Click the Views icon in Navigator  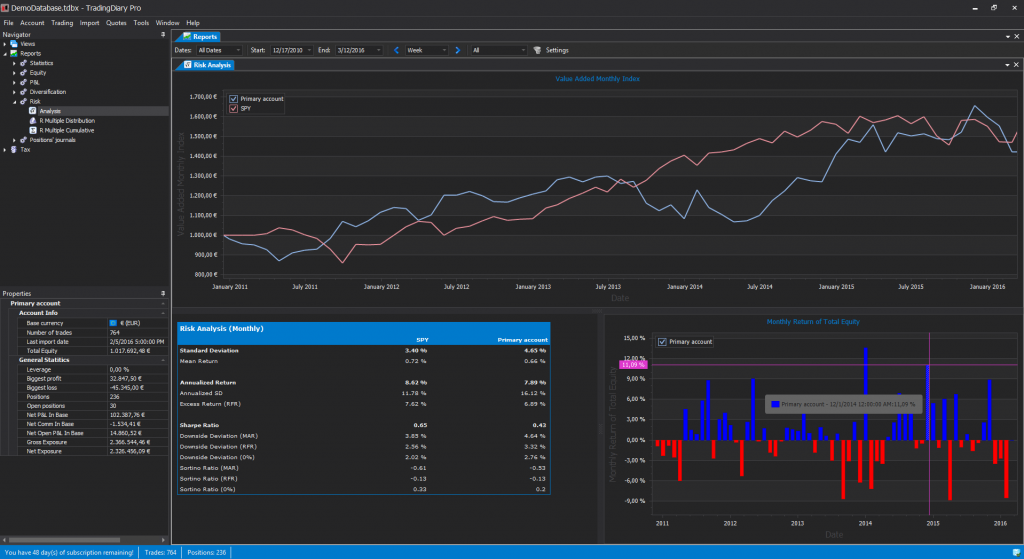(14, 44)
